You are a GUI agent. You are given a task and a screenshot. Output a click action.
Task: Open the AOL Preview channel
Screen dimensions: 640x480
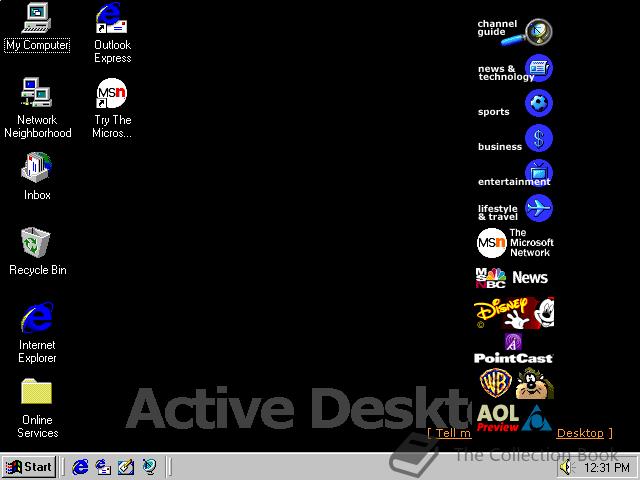[514, 418]
